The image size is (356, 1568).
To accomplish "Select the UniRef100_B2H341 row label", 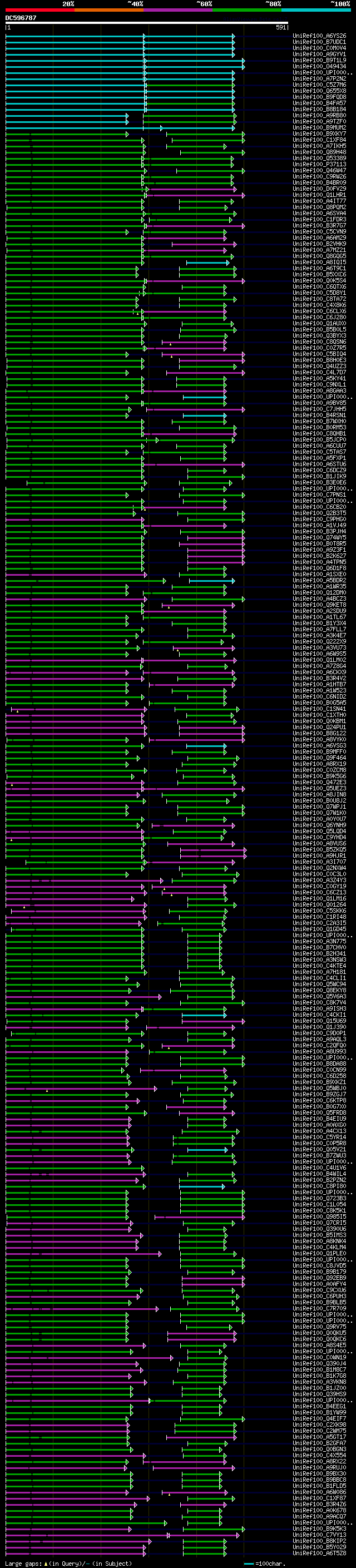I will point(319,954).
